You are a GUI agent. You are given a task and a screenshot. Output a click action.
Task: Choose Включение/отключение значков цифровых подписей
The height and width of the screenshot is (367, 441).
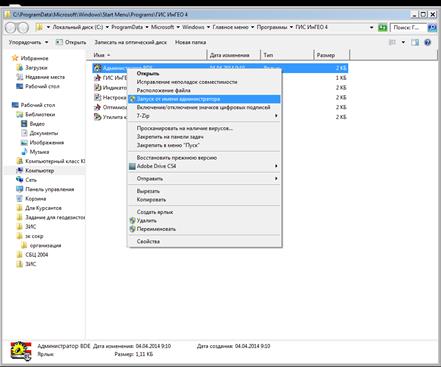(204, 107)
